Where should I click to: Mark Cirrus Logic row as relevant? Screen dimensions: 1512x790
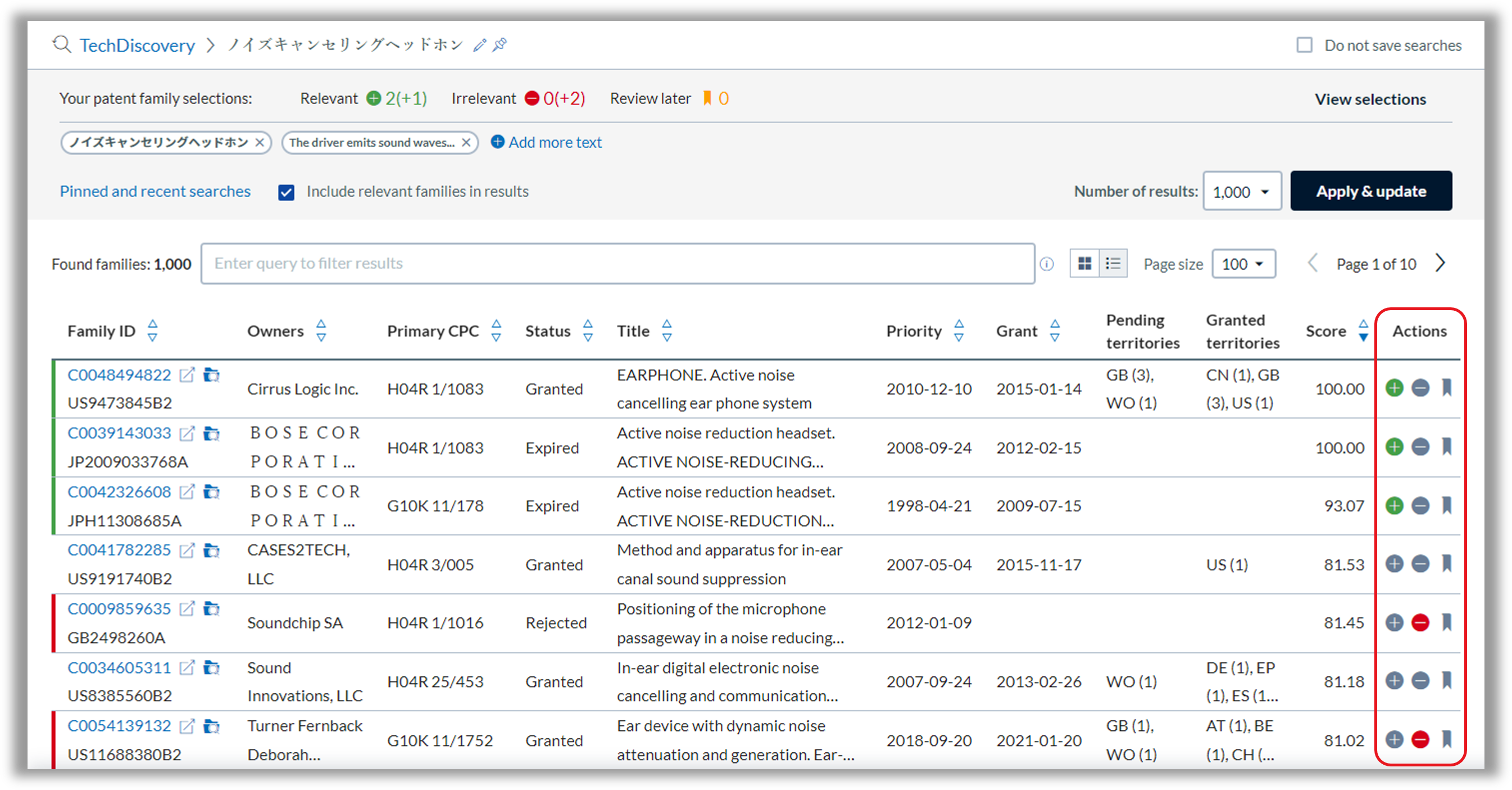(1394, 388)
